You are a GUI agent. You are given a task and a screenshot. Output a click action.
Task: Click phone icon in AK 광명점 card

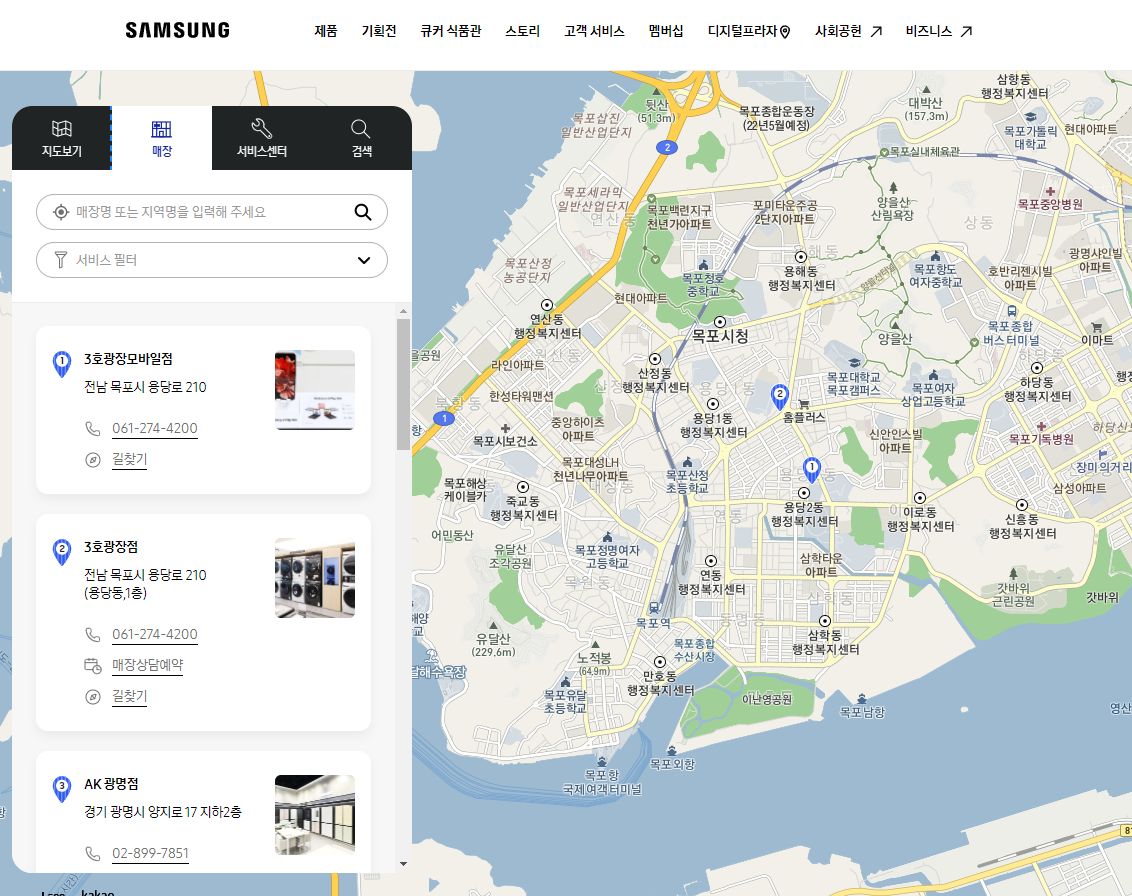[x=93, y=853]
